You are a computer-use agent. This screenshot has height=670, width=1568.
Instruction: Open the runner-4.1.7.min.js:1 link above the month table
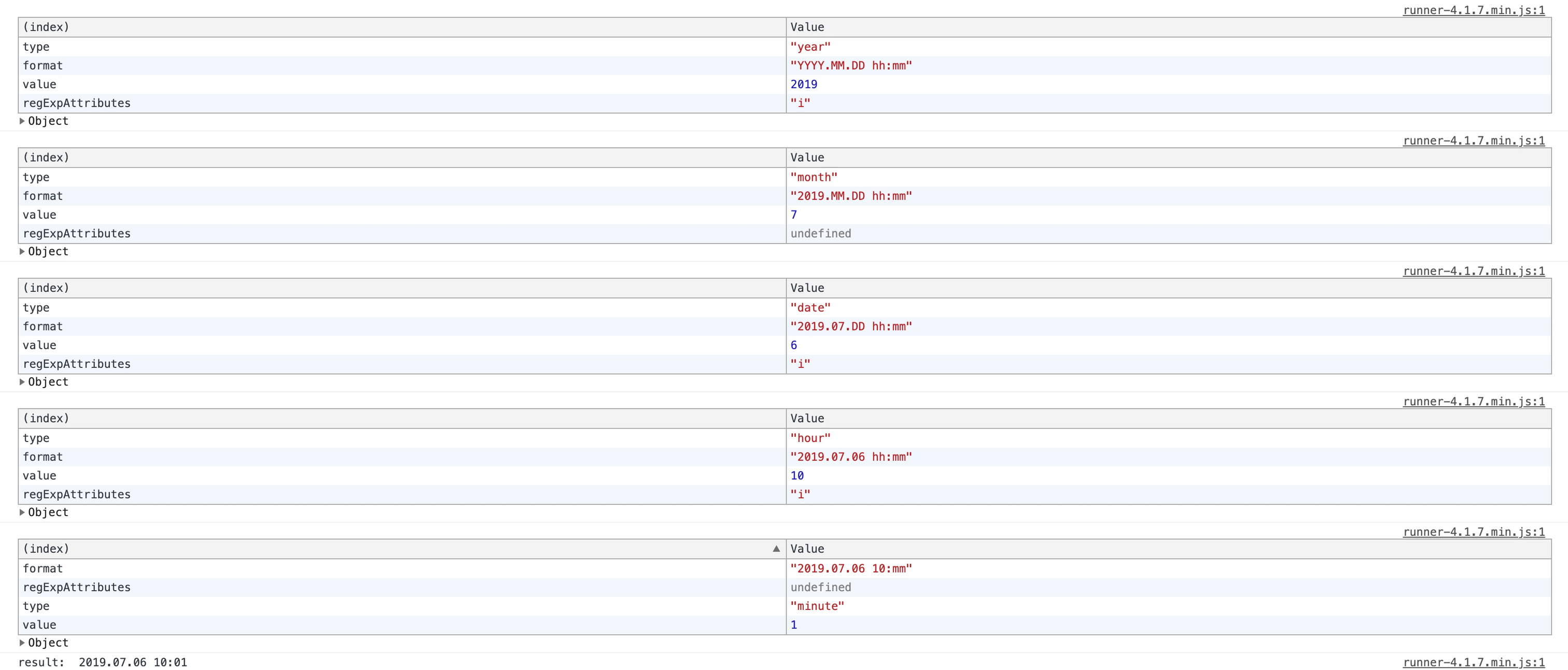click(1474, 140)
